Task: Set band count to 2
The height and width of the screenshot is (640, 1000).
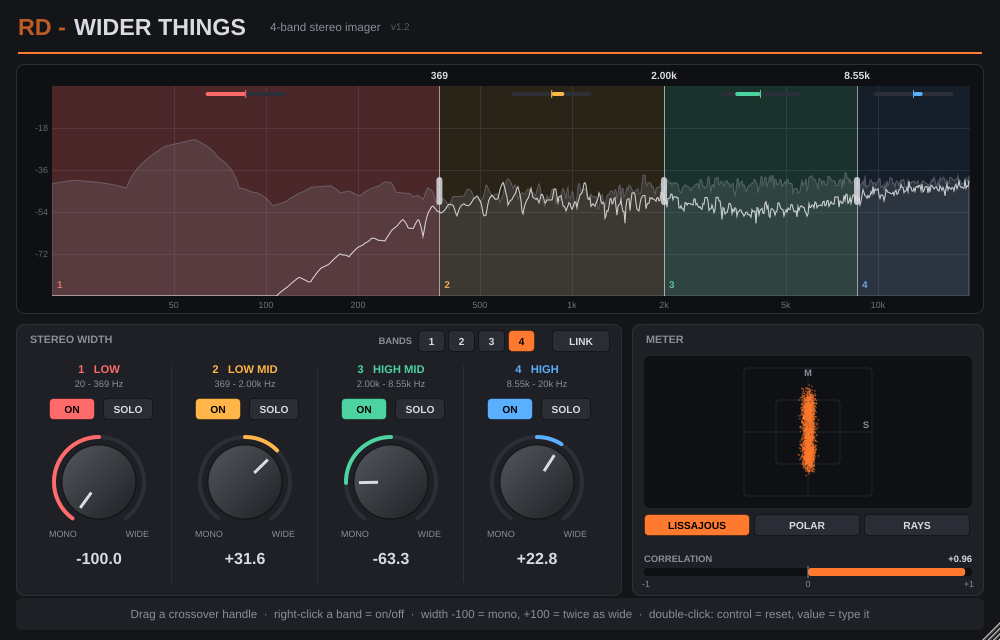Action: (462, 341)
